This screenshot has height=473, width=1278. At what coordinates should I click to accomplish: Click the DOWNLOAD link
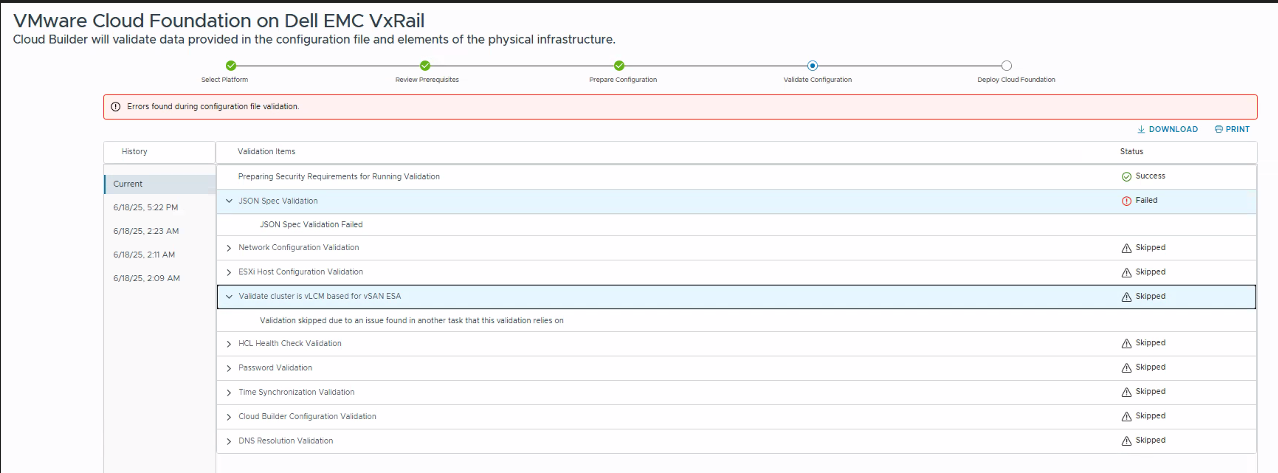coord(1173,129)
